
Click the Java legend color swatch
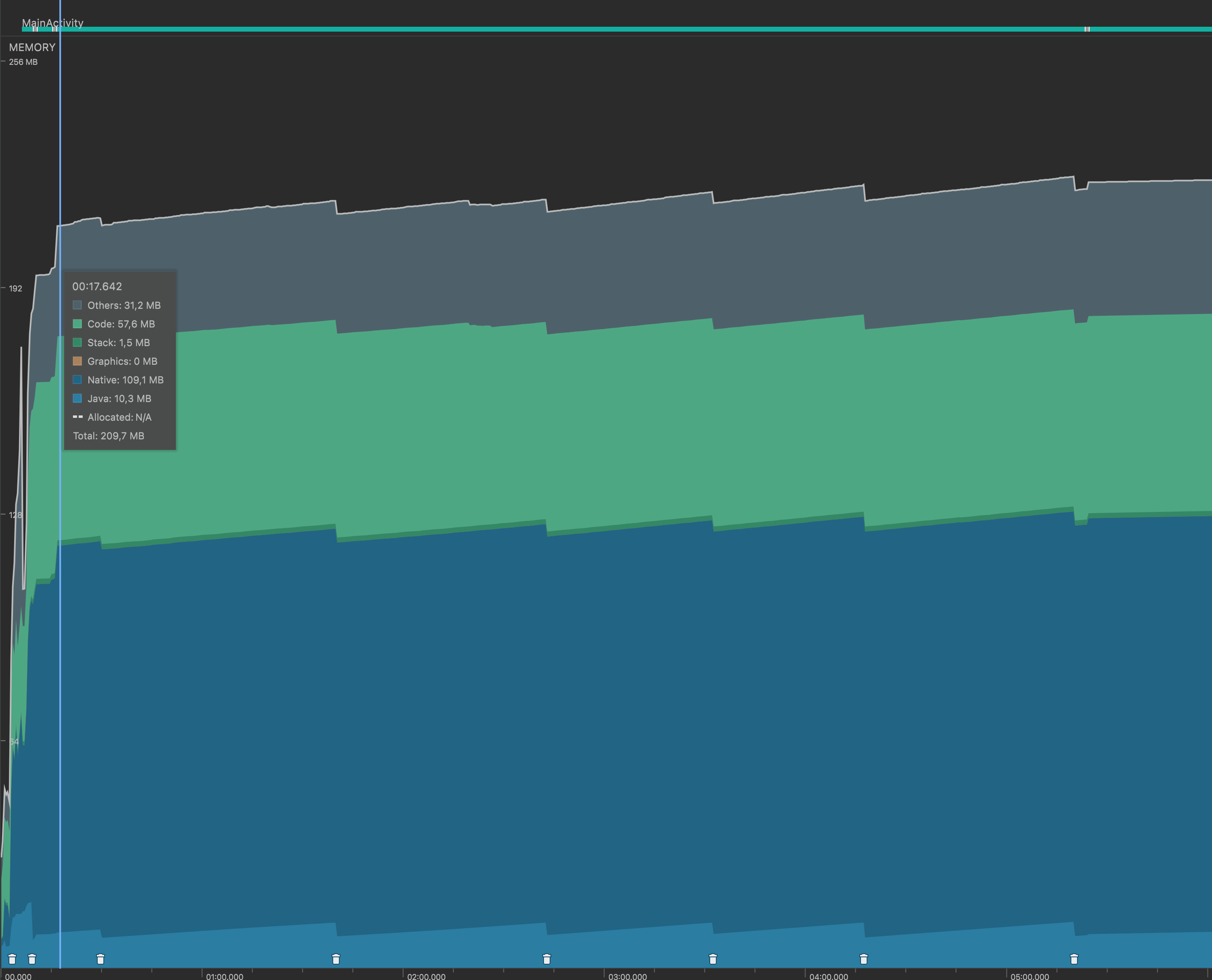coord(77,398)
